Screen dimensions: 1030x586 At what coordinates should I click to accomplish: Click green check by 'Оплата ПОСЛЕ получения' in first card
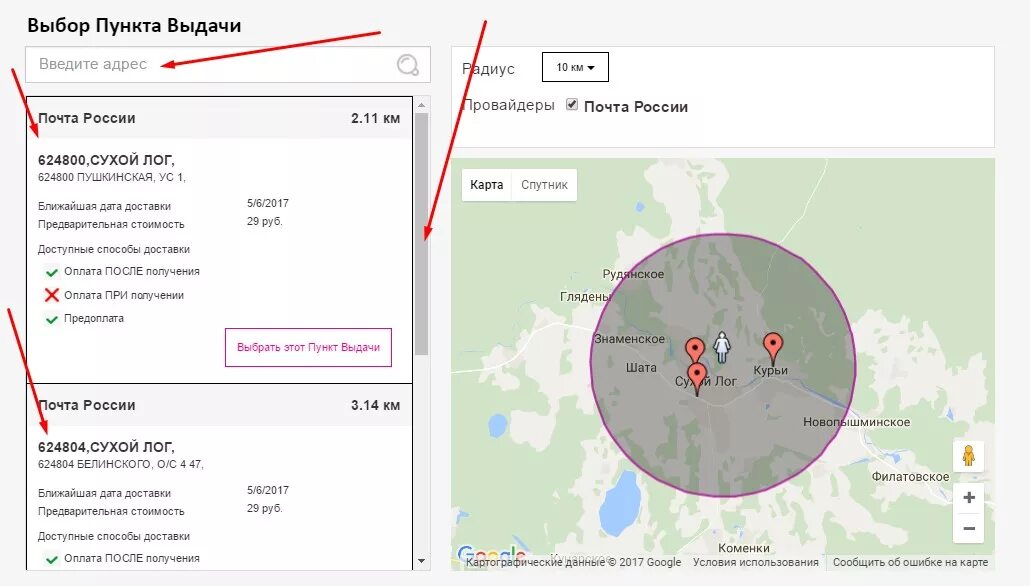click(52, 272)
